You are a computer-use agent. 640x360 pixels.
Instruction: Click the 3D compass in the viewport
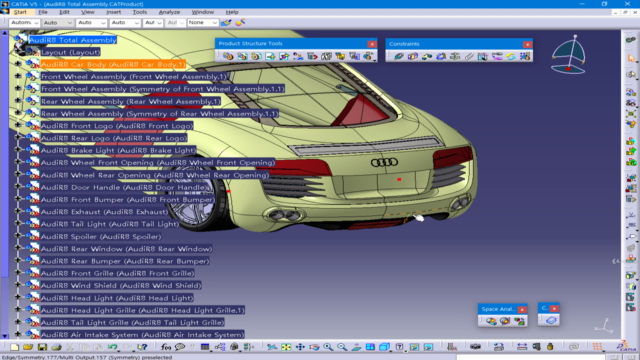point(569,54)
